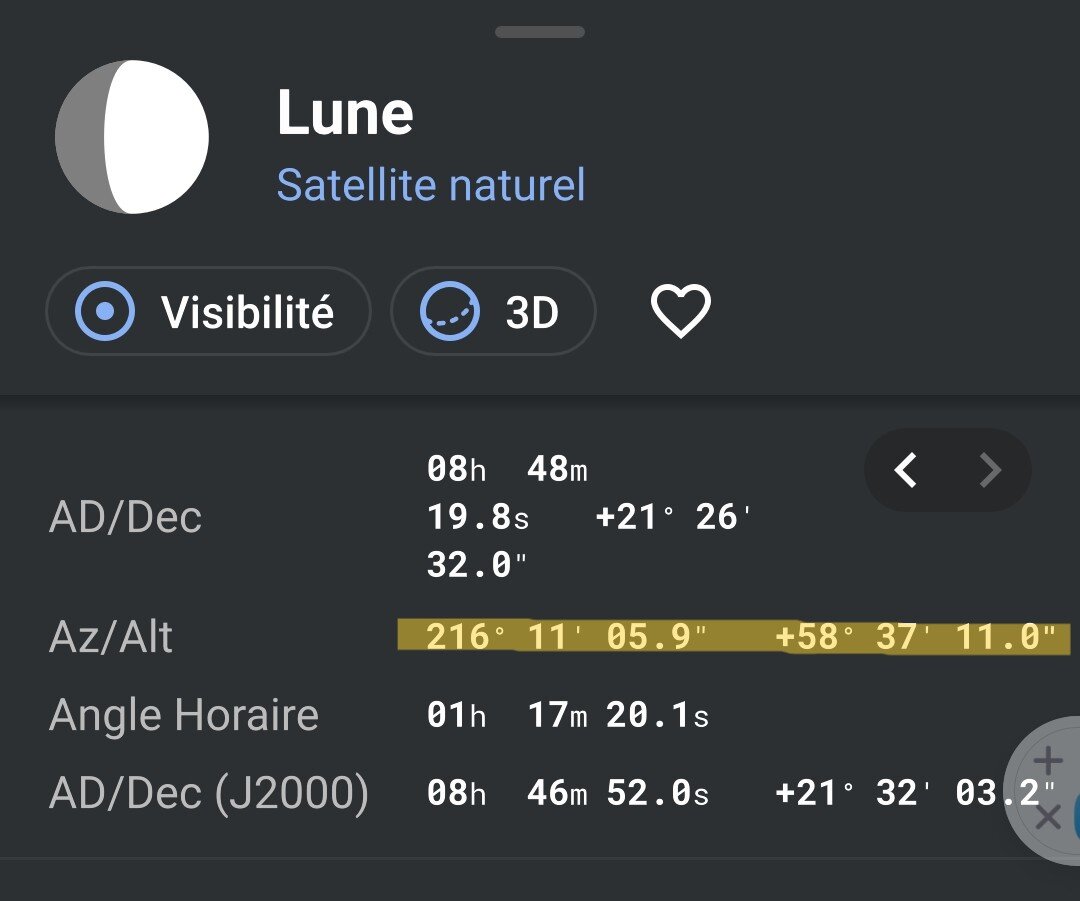Tap the 08h 48m AD value
The width and height of the screenshot is (1080, 901).
[x=507, y=468]
